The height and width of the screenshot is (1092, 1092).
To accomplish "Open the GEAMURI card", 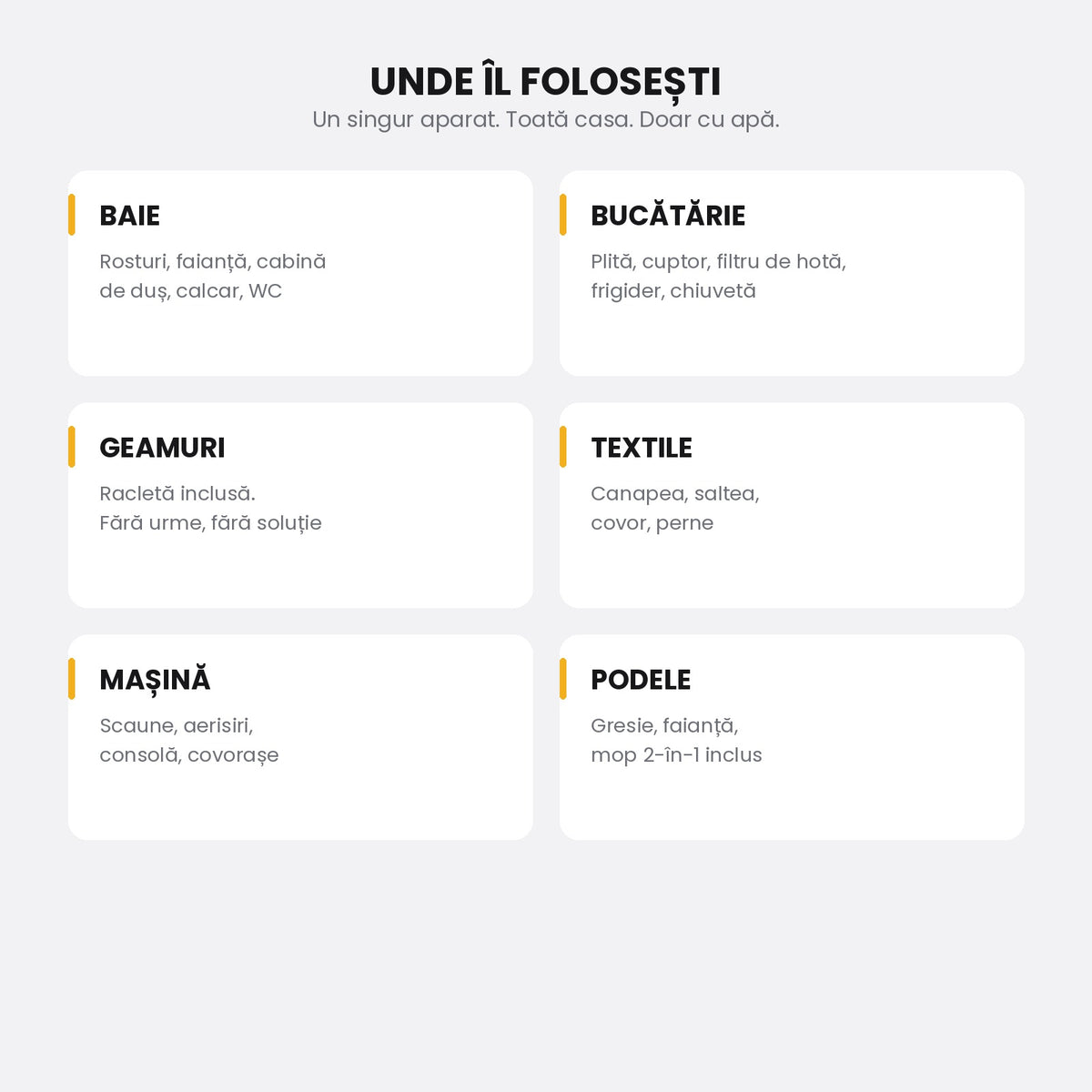I will pos(300,505).
